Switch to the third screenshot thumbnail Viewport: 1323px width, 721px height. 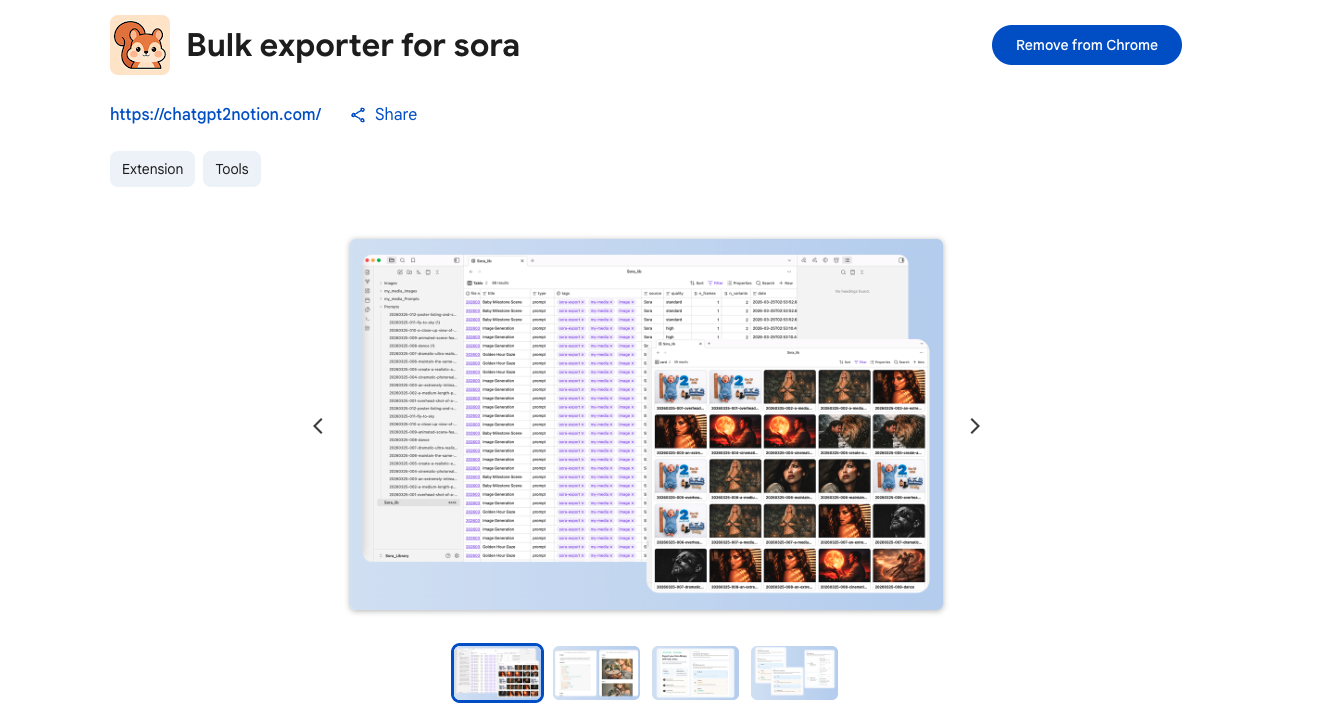(x=696, y=673)
